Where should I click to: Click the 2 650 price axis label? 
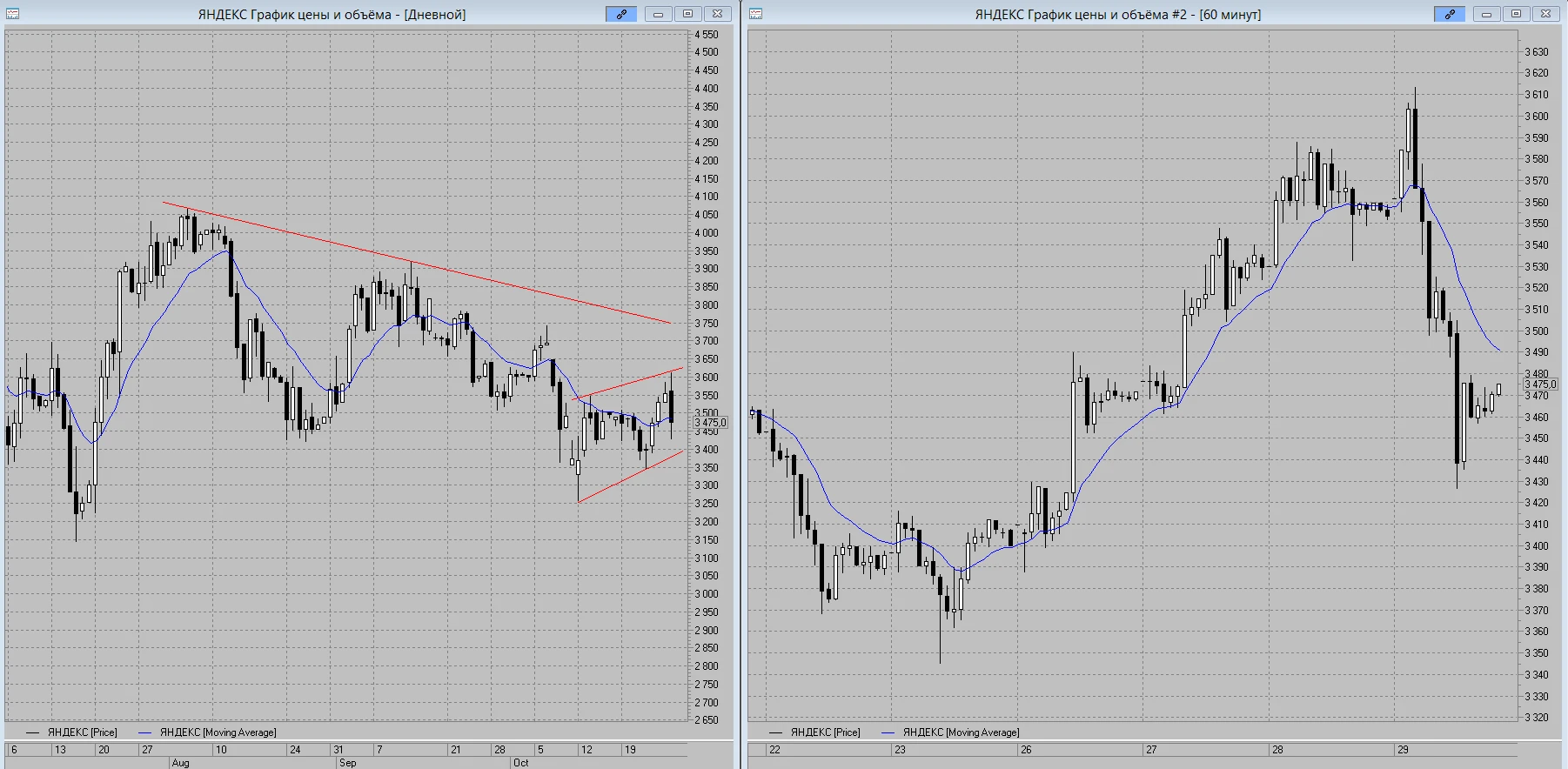707,720
